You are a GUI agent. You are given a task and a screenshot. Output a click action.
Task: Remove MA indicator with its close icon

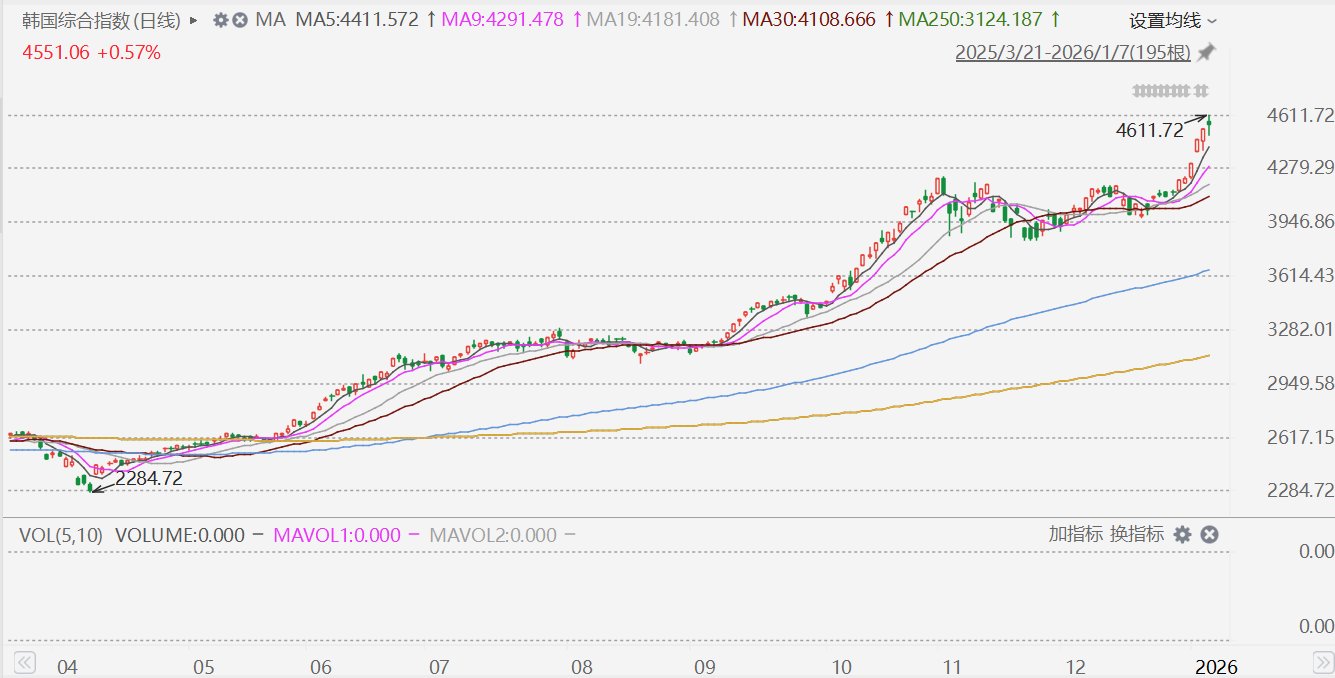(x=240, y=20)
